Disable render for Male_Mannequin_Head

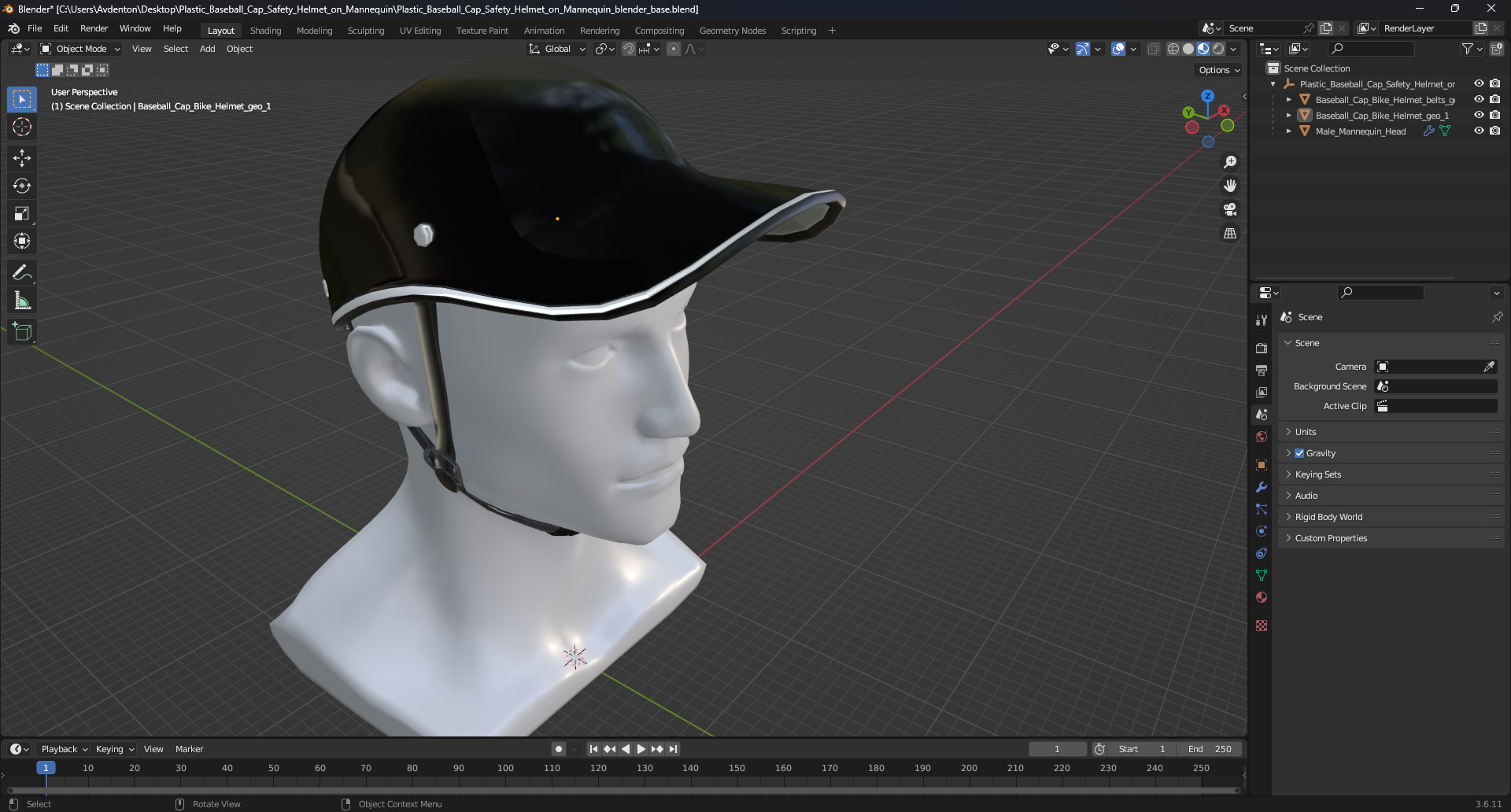[1494, 131]
